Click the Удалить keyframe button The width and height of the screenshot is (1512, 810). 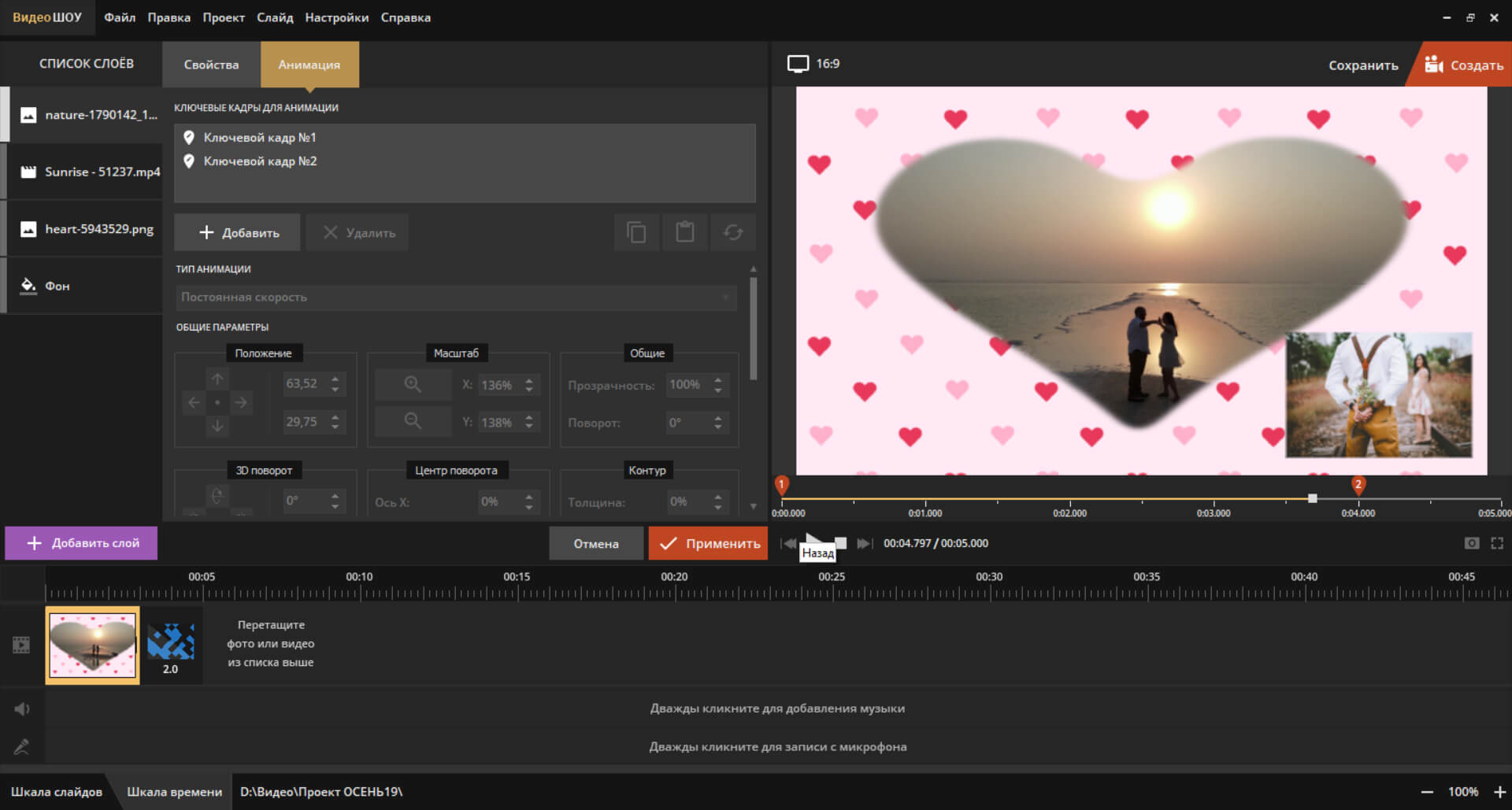point(358,232)
